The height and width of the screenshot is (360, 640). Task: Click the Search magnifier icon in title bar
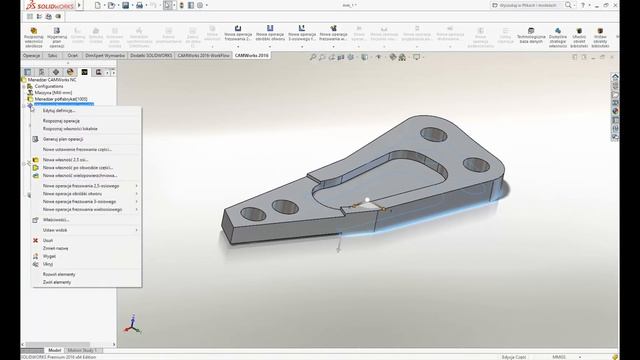(x=568, y=5)
